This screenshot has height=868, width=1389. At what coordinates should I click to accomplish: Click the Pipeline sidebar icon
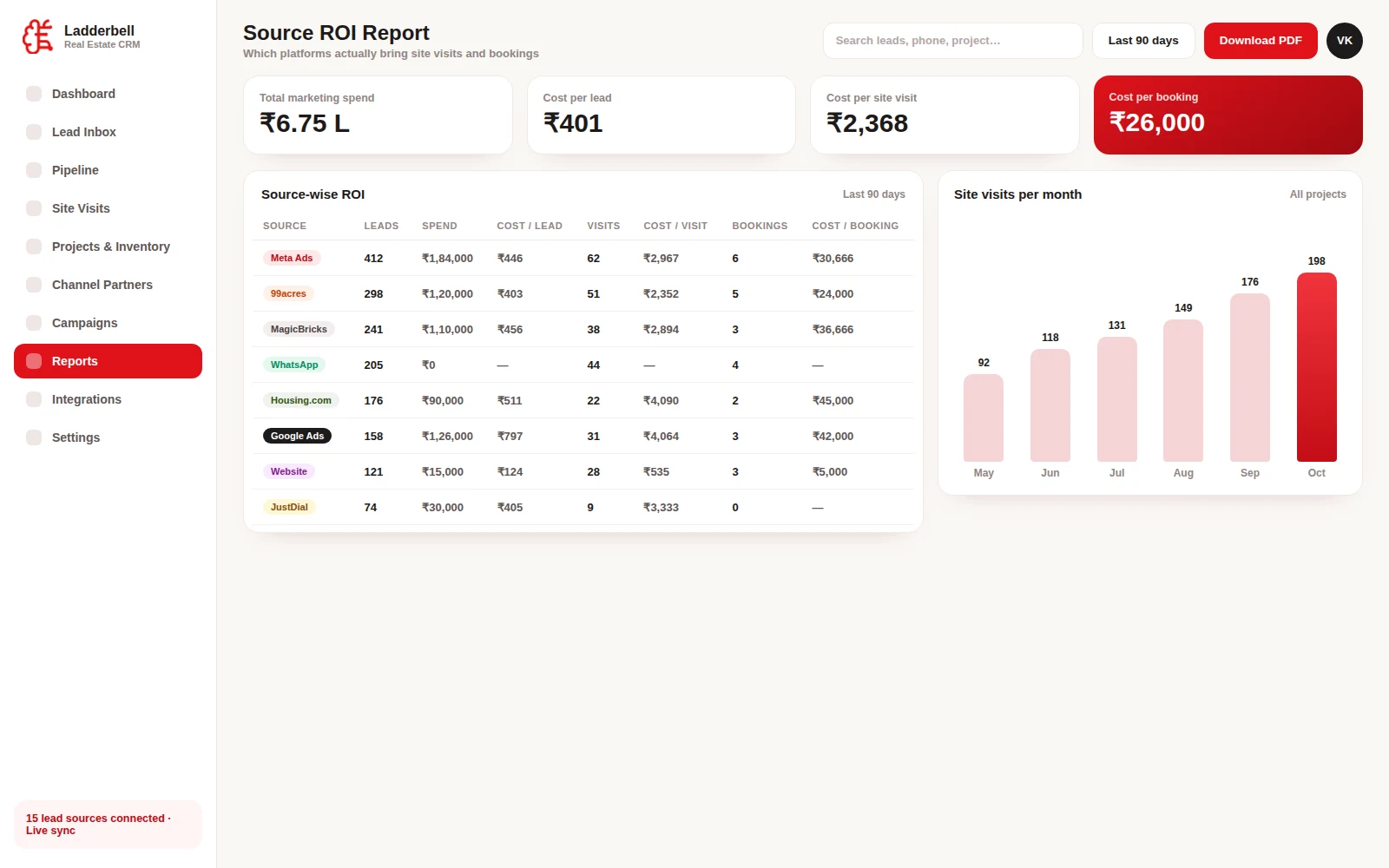point(34,170)
